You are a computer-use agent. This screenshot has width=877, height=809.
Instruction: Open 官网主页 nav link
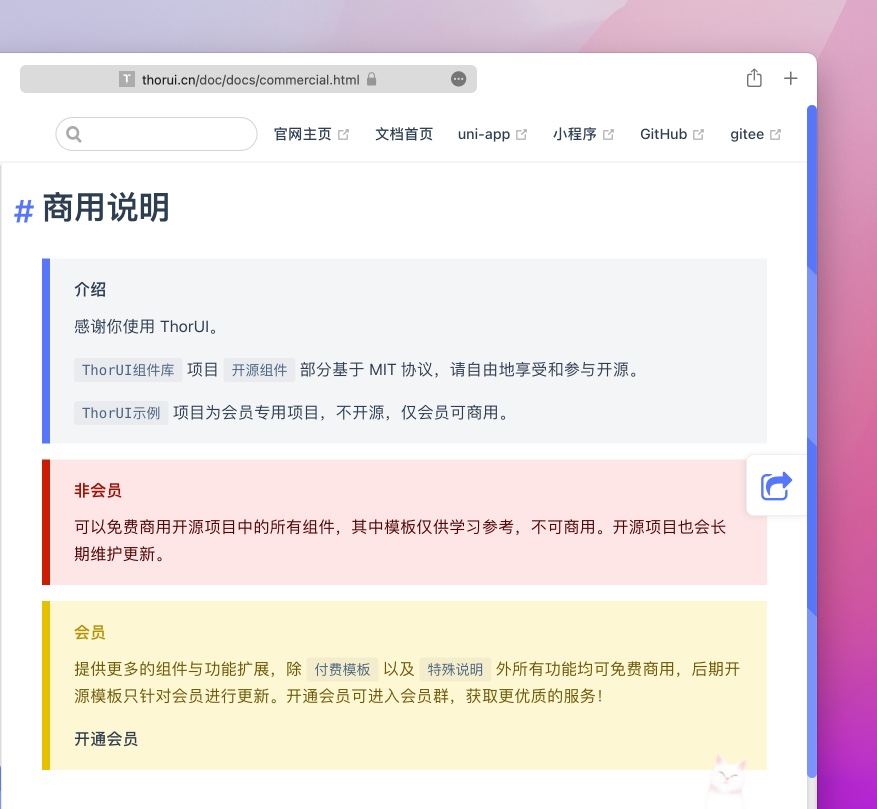[312, 134]
